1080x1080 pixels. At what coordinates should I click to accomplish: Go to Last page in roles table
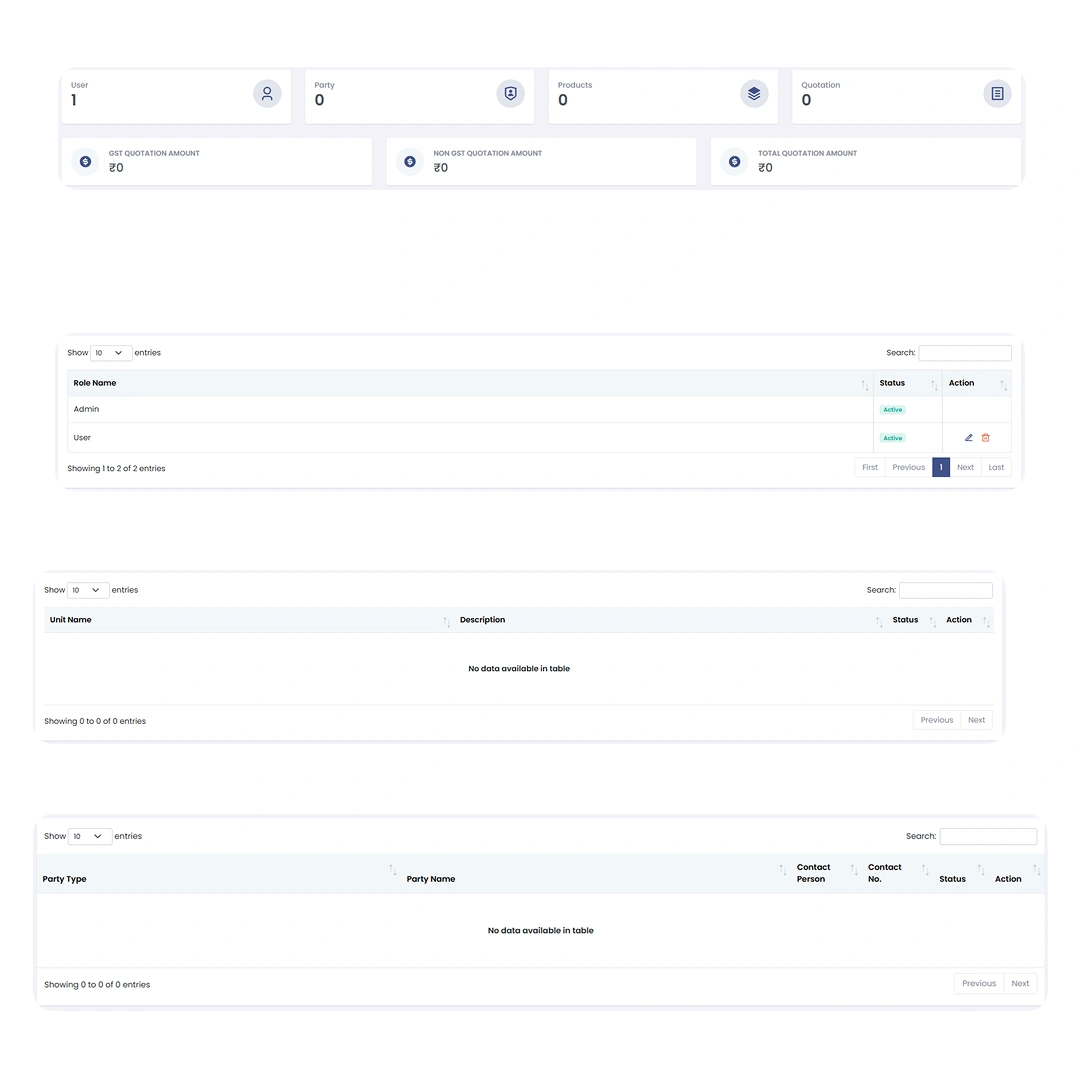(996, 467)
